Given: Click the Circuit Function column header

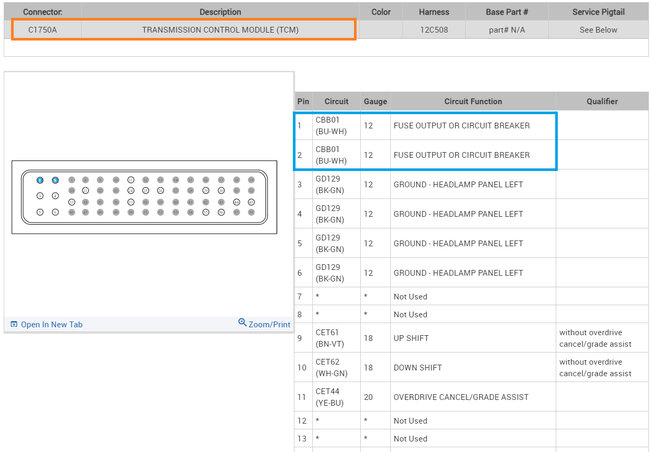Looking at the screenshot, I should [x=473, y=101].
